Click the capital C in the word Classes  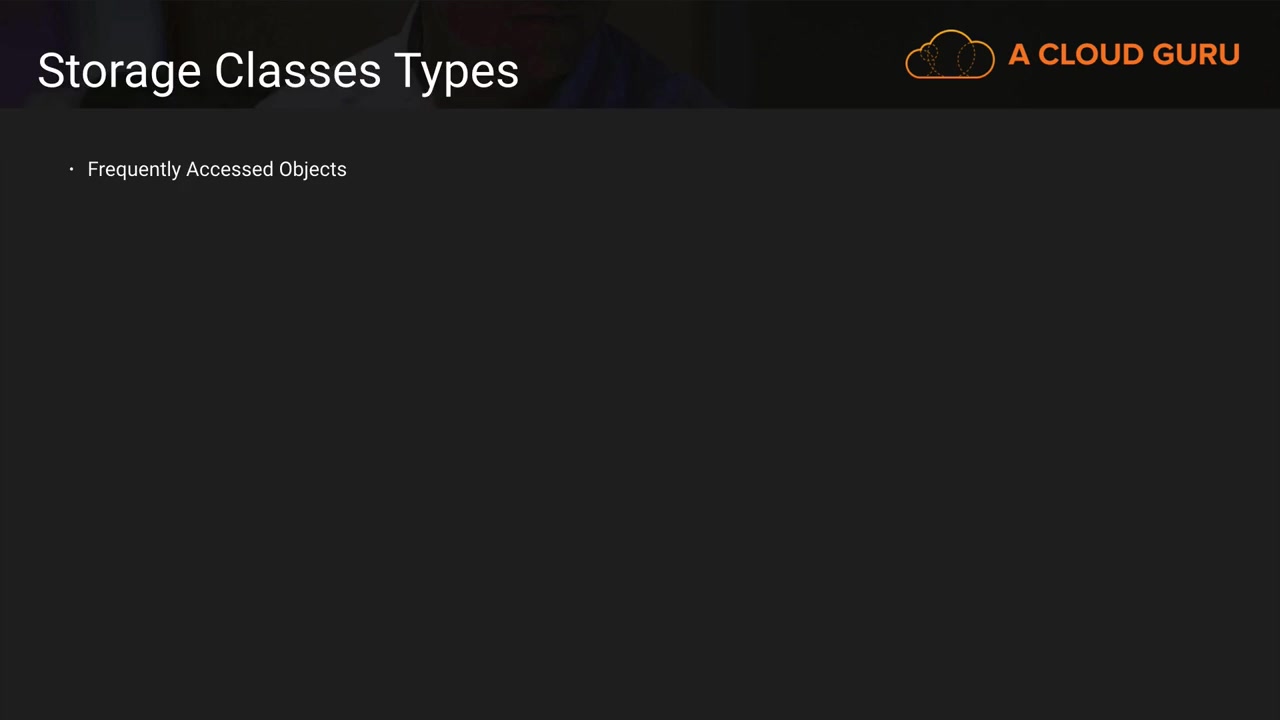coord(231,72)
